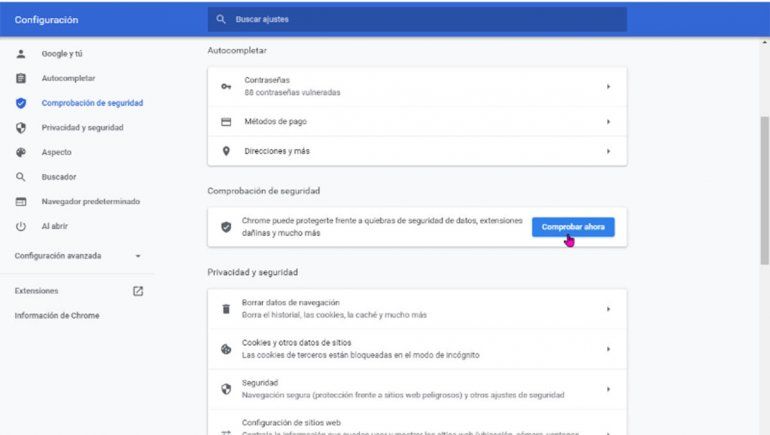770x435 pixels.
Task: Click the Navegador predeterminado browser icon
Action: tap(20, 202)
